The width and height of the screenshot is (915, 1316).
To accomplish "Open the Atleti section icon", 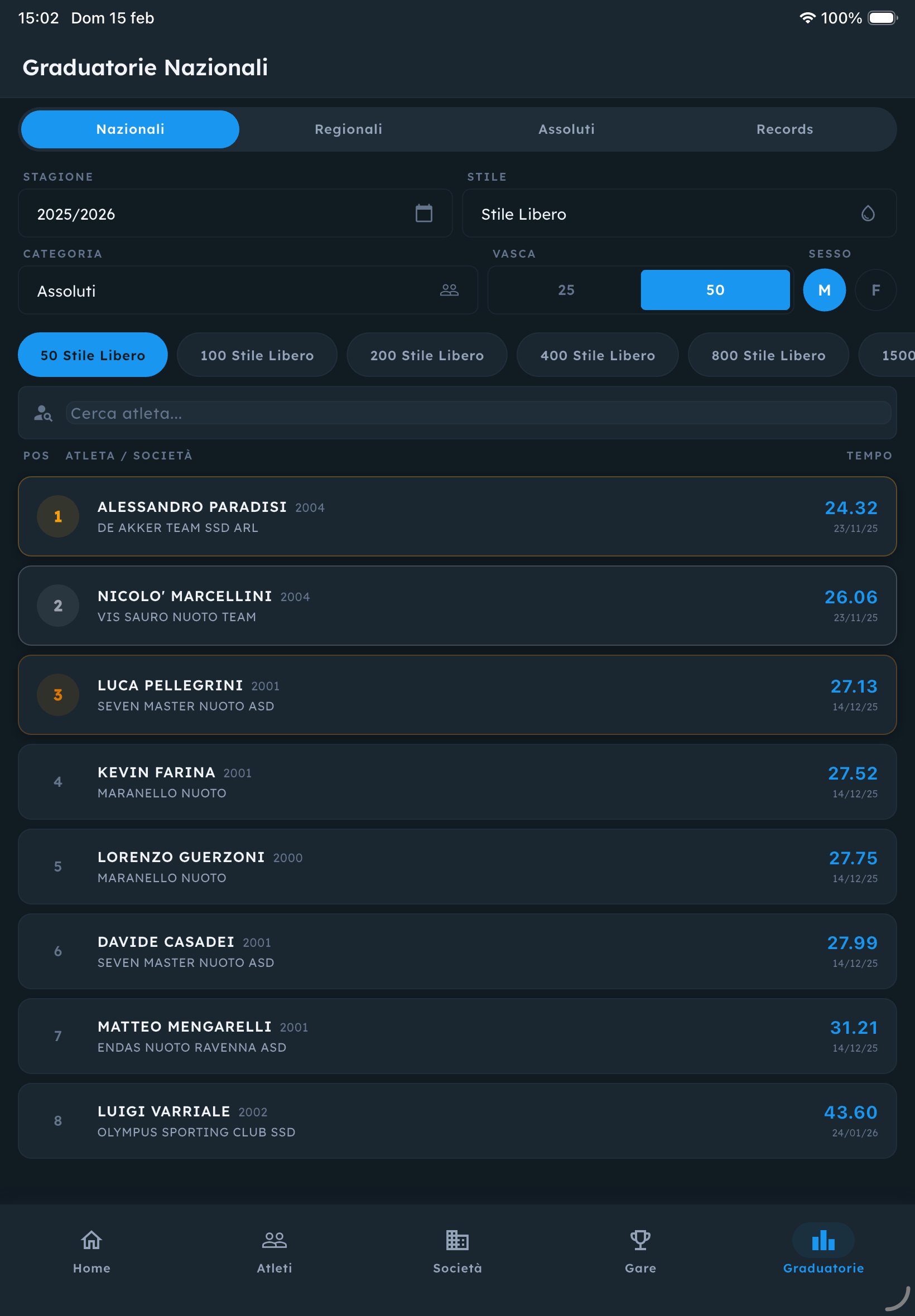I will pyautogui.click(x=274, y=1240).
